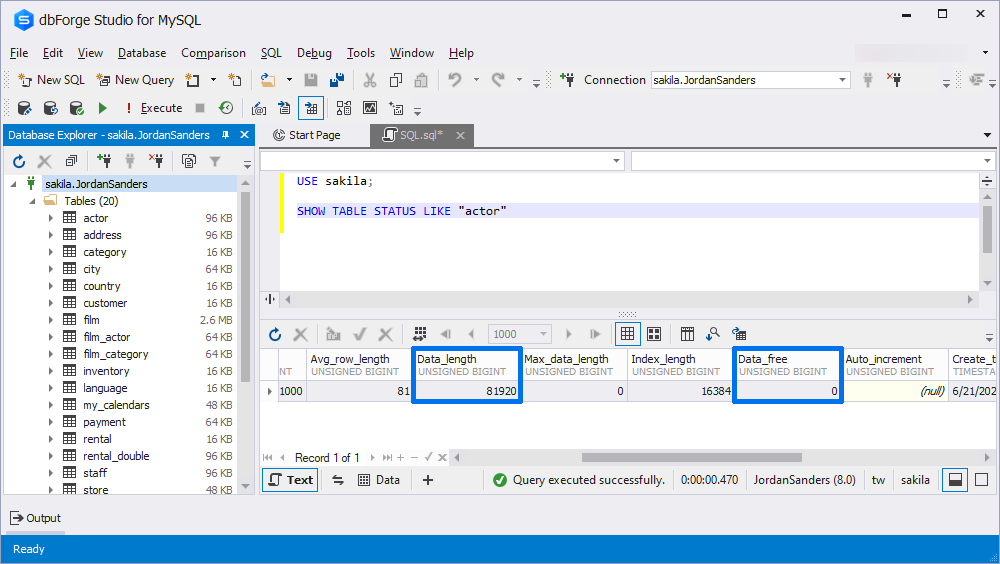The image size is (1000, 564).
Task: Click the New SQL toolbar button
Action: click(51, 80)
